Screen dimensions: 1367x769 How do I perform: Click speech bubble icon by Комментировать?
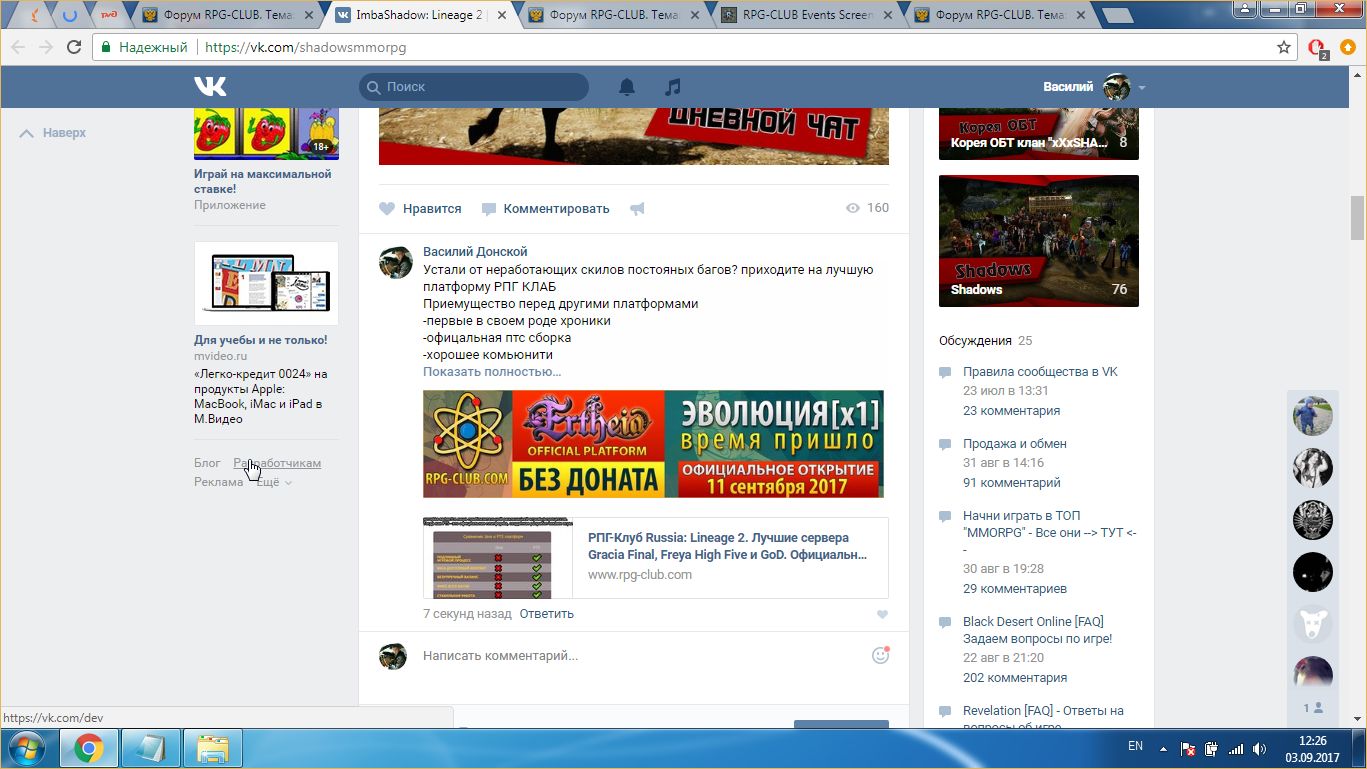pos(489,209)
